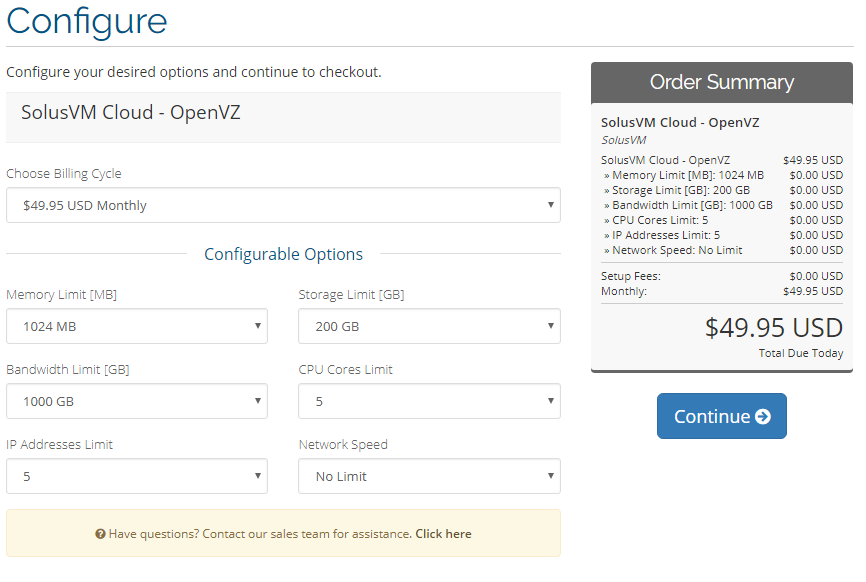Click the 'Choose Billing Cycle' label

coord(64,173)
